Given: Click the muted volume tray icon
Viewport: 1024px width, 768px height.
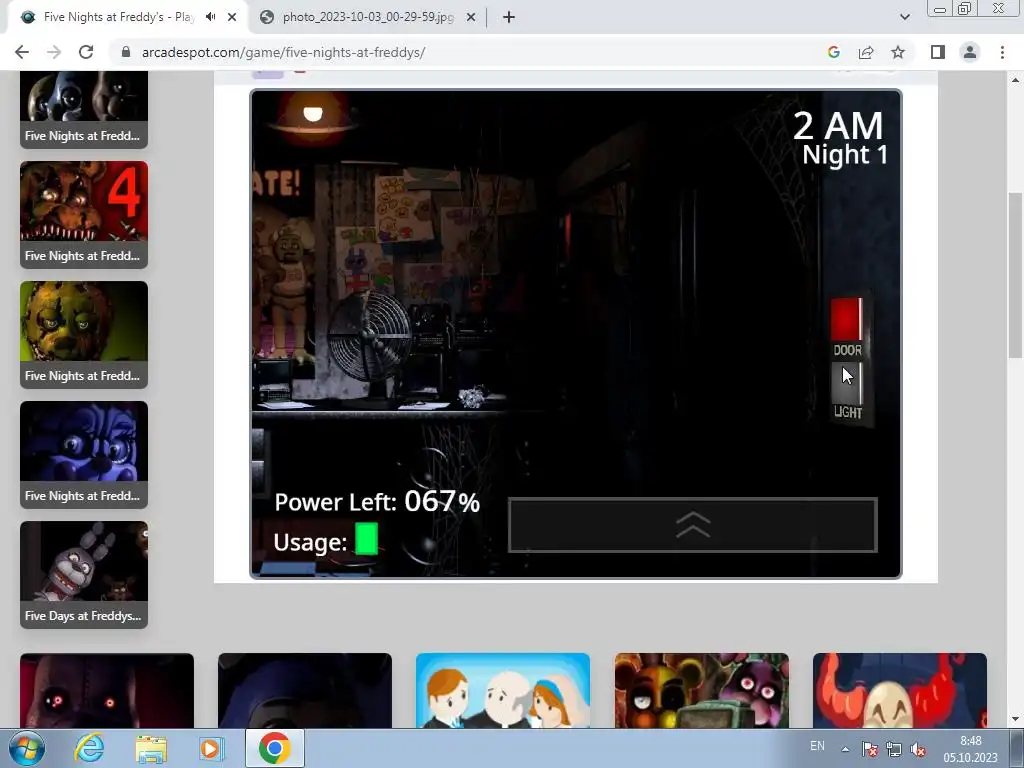Looking at the screenshot, I should 918,749.
